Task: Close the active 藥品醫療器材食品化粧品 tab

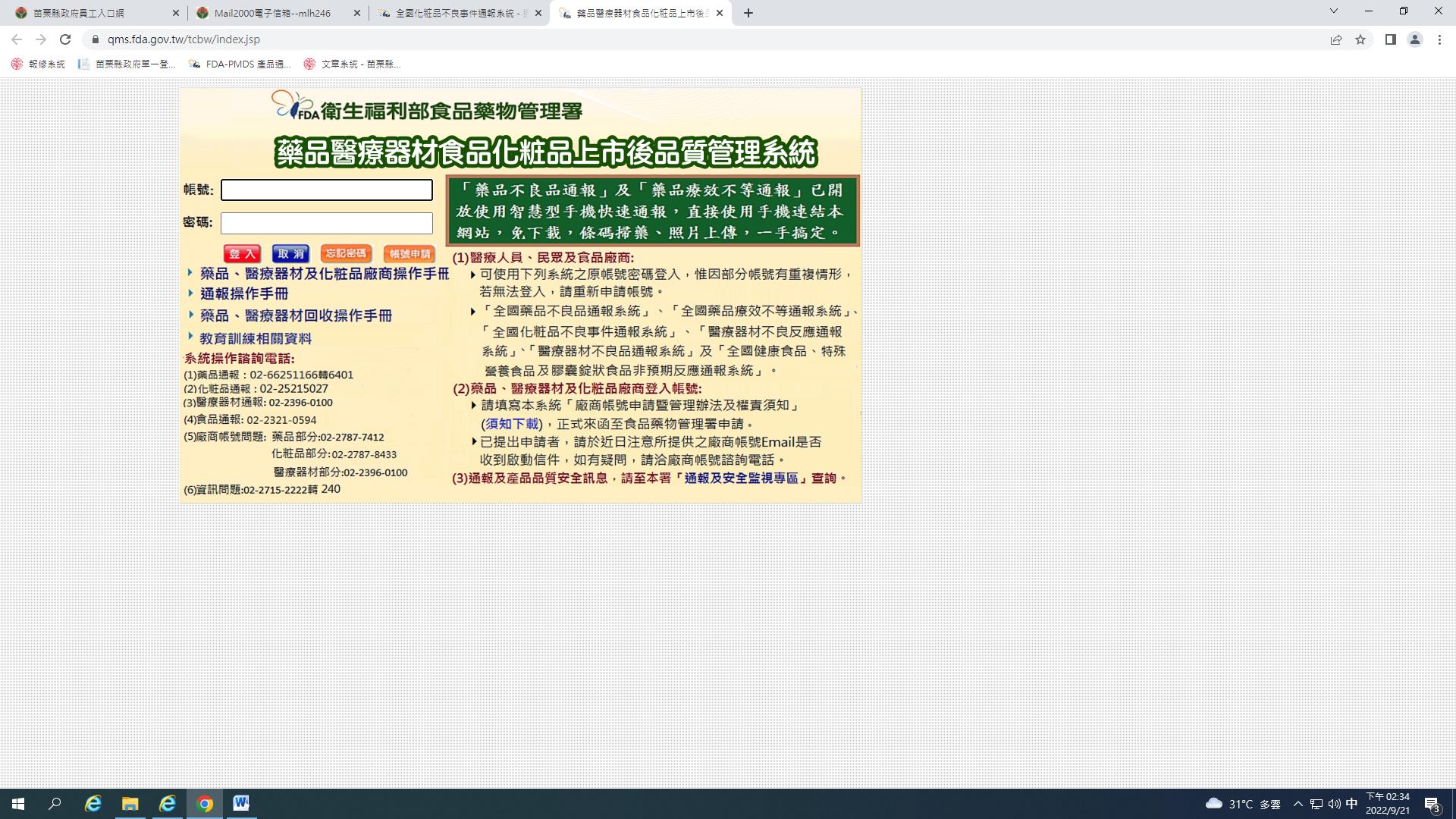Action: tap(720, 13)
